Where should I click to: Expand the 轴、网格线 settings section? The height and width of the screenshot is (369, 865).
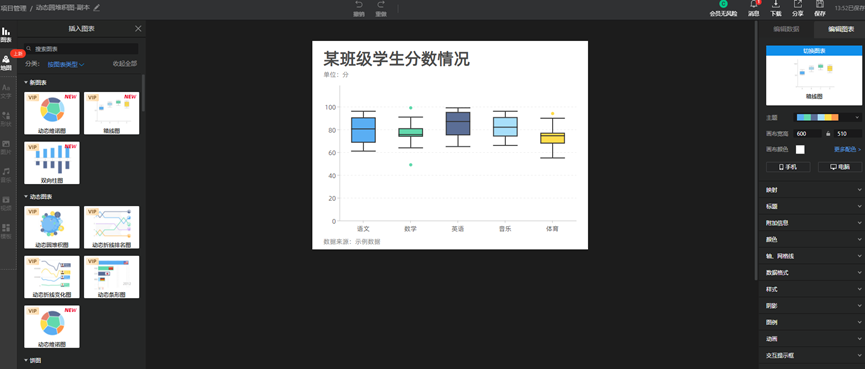812,256
